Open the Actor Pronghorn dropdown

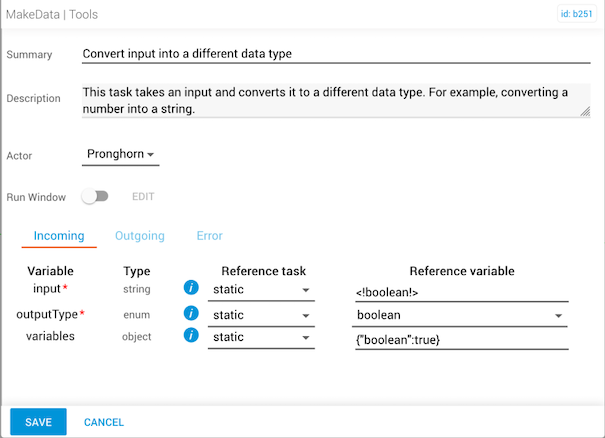(x=120, y=155)
